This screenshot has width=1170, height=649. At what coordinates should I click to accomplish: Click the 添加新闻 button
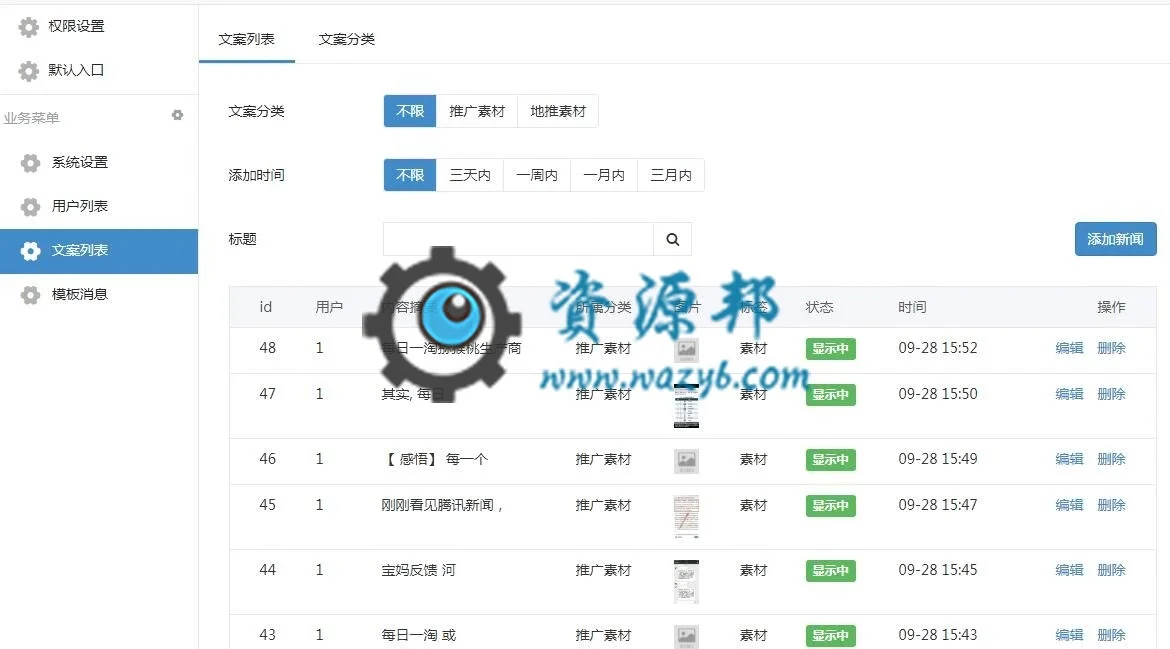(1116, 239)
